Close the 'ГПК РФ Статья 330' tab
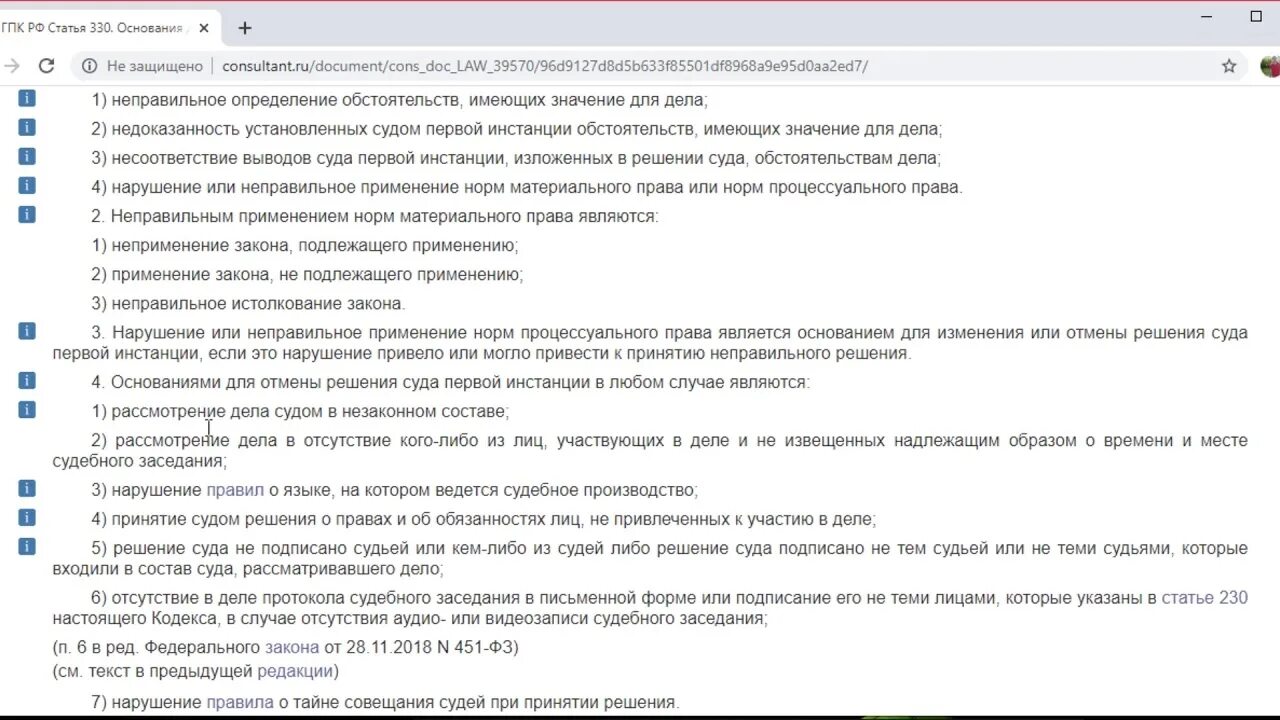 point(204,28)
